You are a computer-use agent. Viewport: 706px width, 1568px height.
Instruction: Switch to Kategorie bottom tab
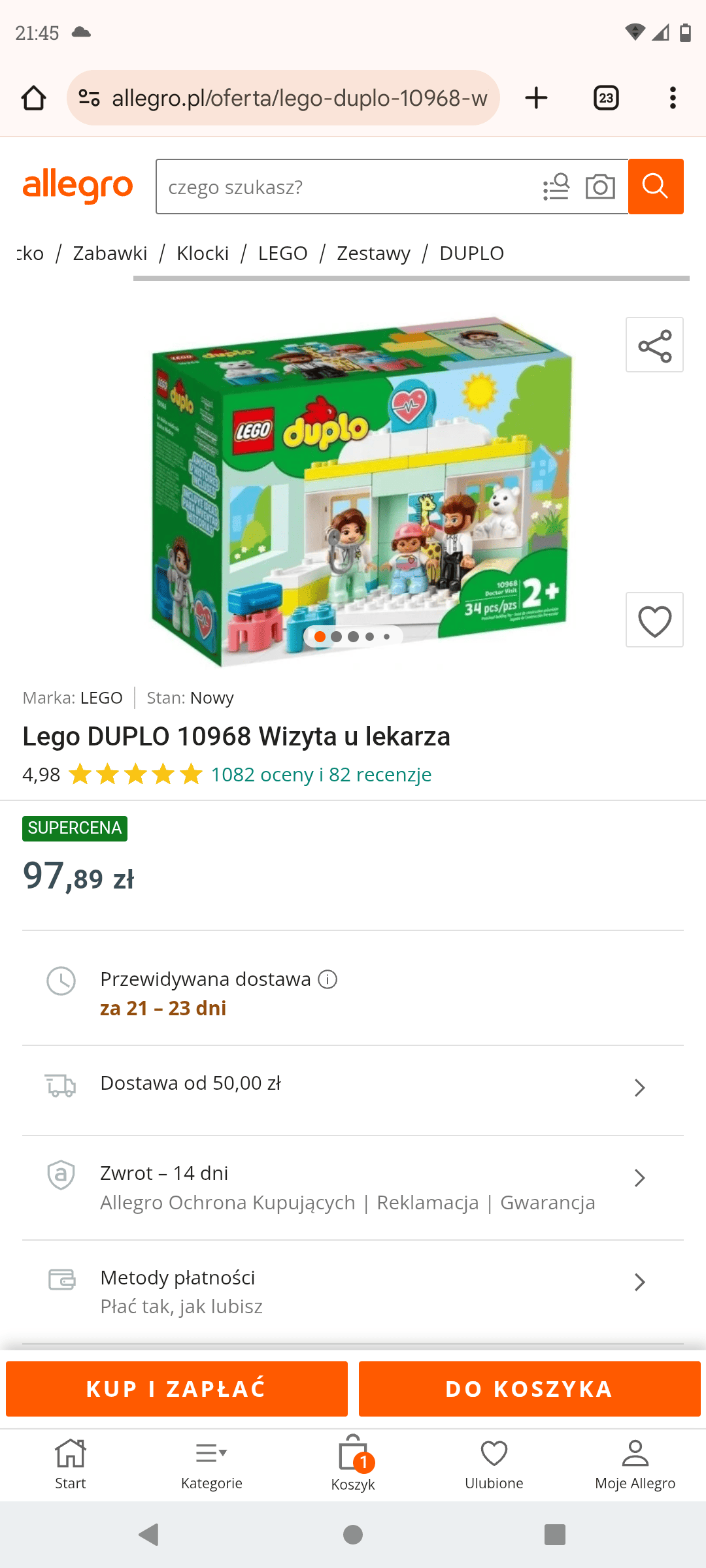pyautogui.click(x=212, y=1464)
